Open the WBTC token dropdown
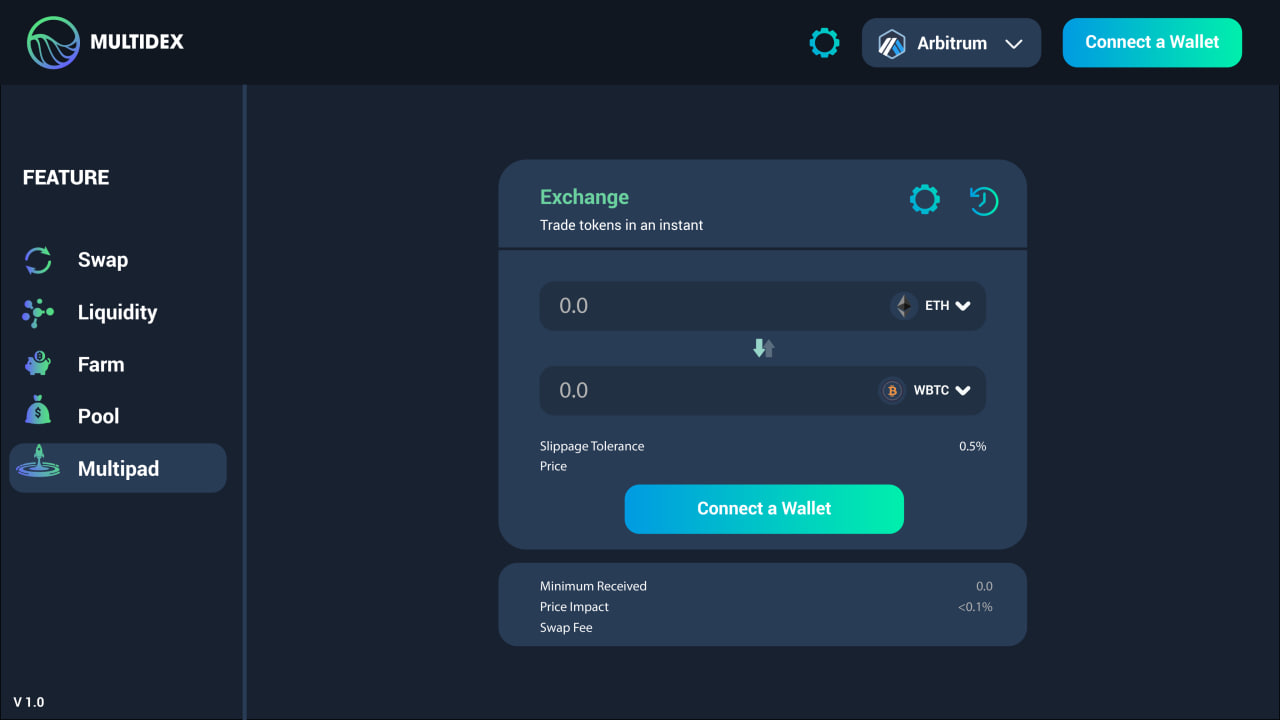1280x720 pixels. [x=962, y=390]
